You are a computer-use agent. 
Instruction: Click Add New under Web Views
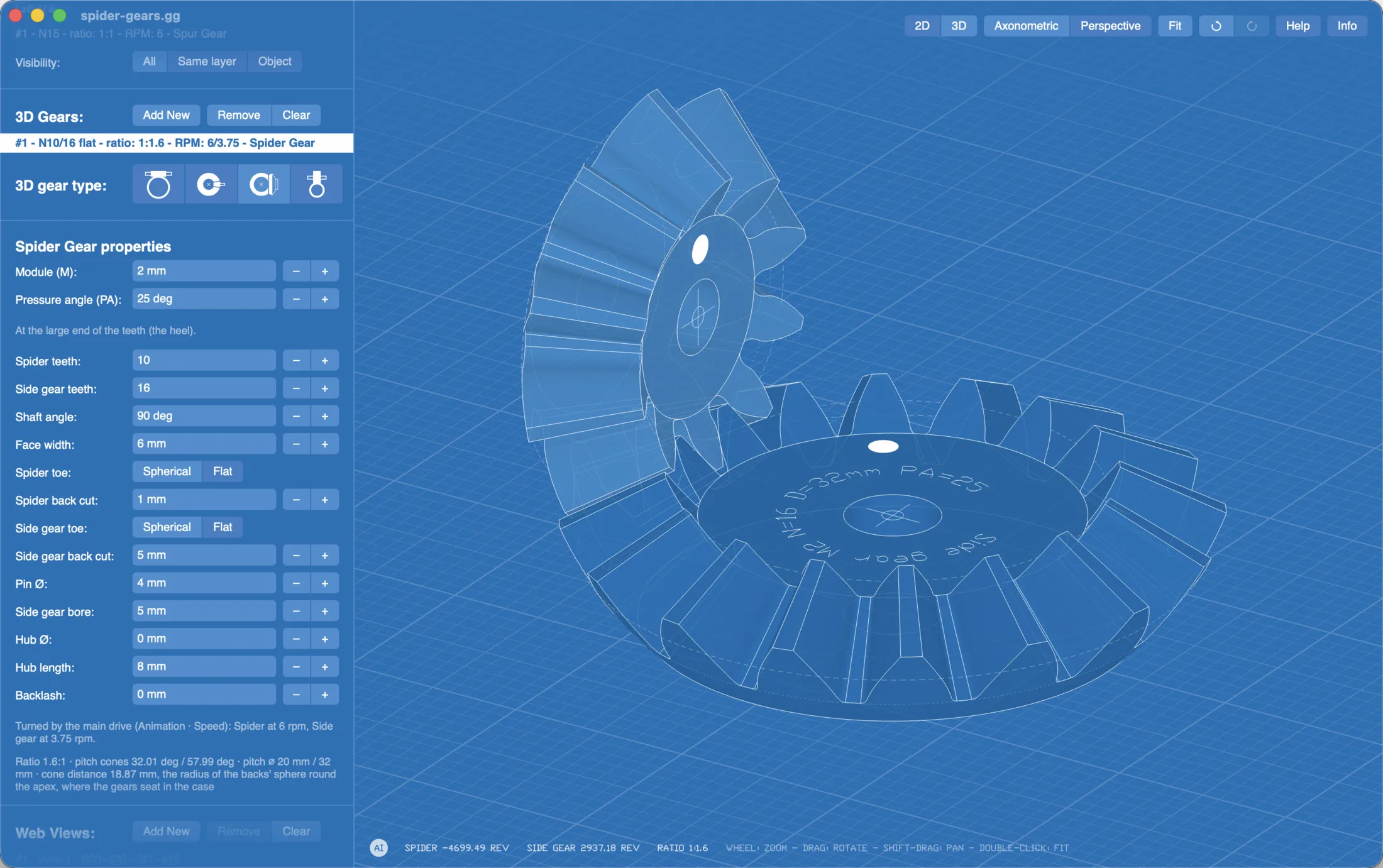click(x=166, y=832)
